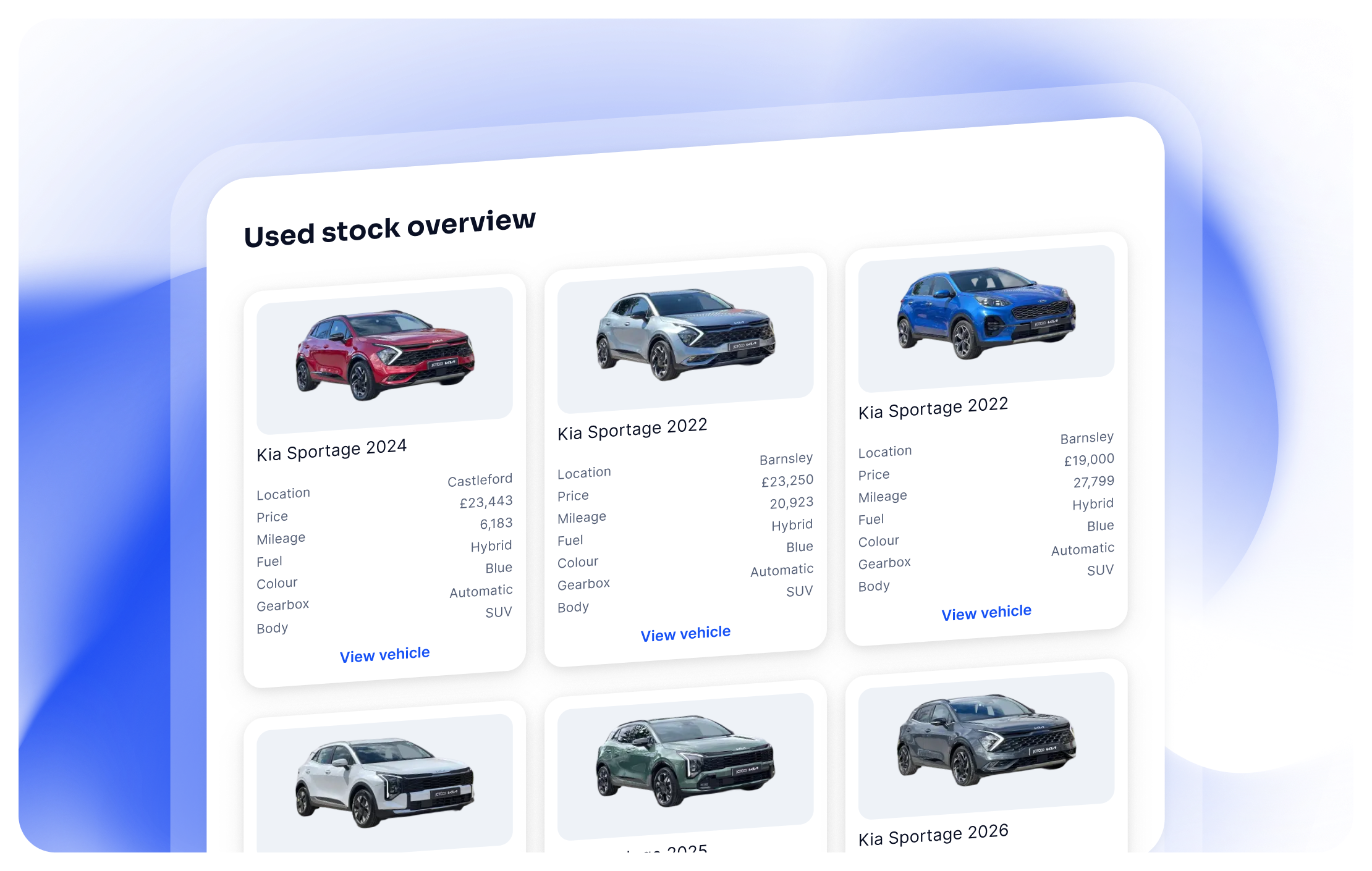This screenshot has height=871, width=1372.
Task: Select the bright blue Kia Sportage photo
Action: (x=986, y=318)
